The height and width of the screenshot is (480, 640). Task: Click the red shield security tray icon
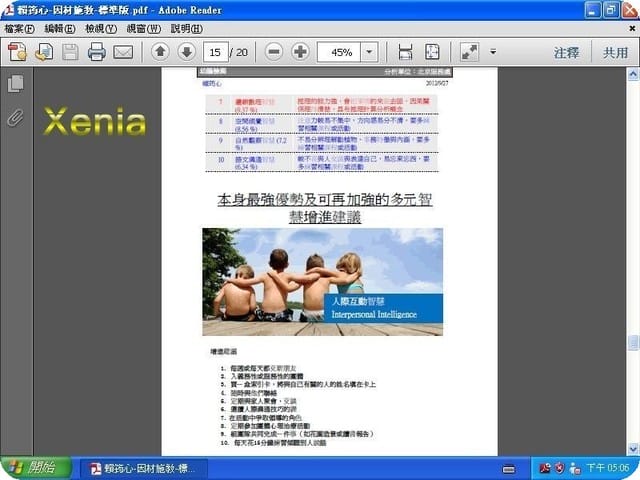pyautogui.click(x=560, y=468)
